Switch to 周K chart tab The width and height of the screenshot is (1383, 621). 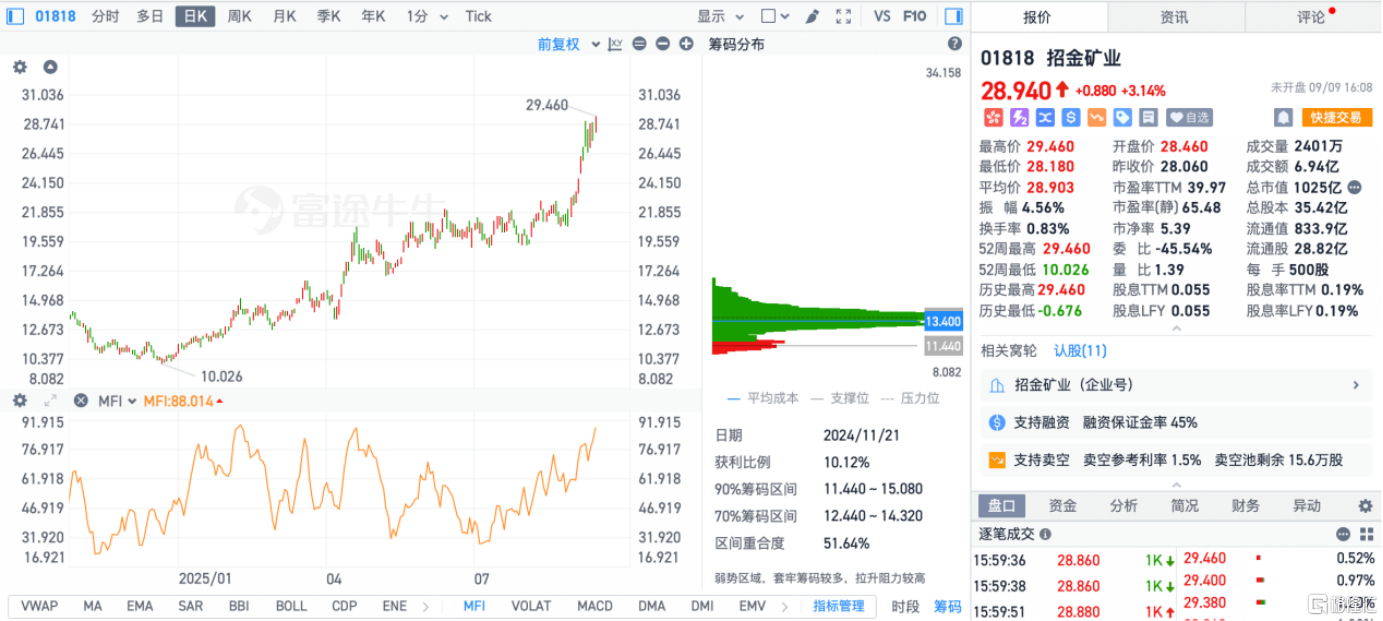point(239,16)
